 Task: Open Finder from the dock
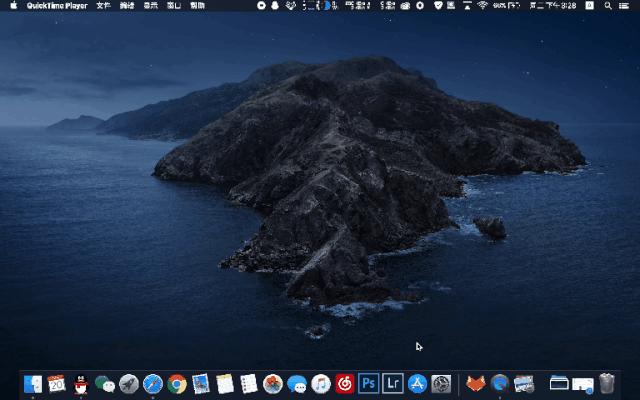point(33,383)
